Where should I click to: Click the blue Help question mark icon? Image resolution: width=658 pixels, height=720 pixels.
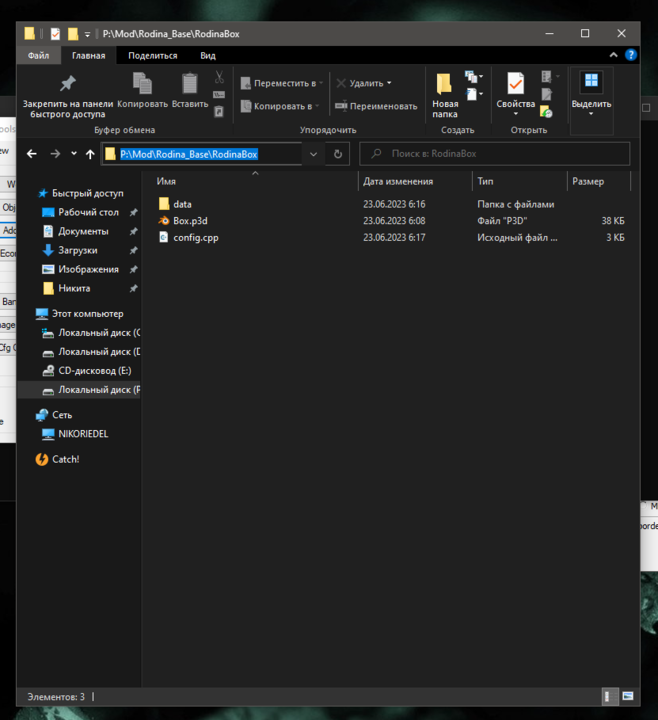[630, 55]
